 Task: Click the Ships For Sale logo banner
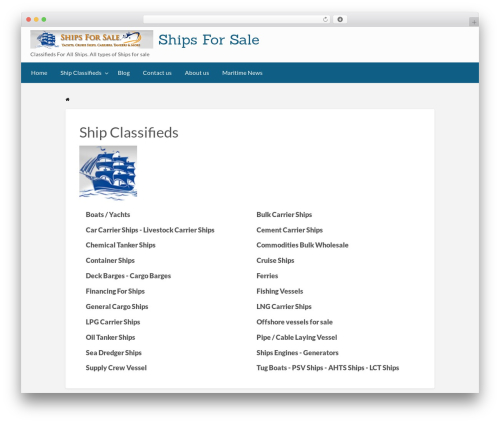click(91, 39)
